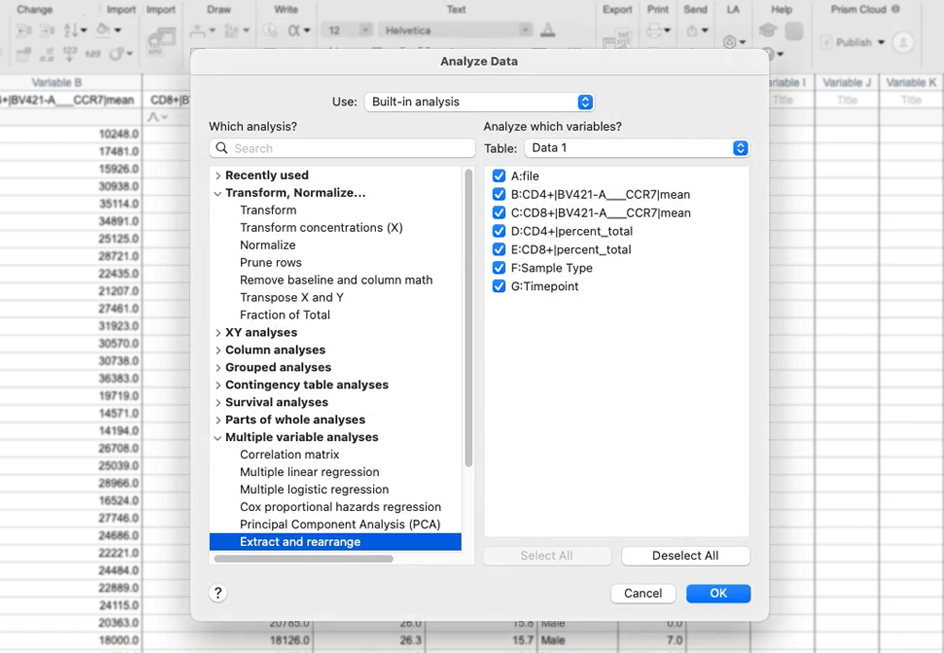Select Principal Component Analysis (PCA)
The image size is (944, 653).
(x=339, y=524)
